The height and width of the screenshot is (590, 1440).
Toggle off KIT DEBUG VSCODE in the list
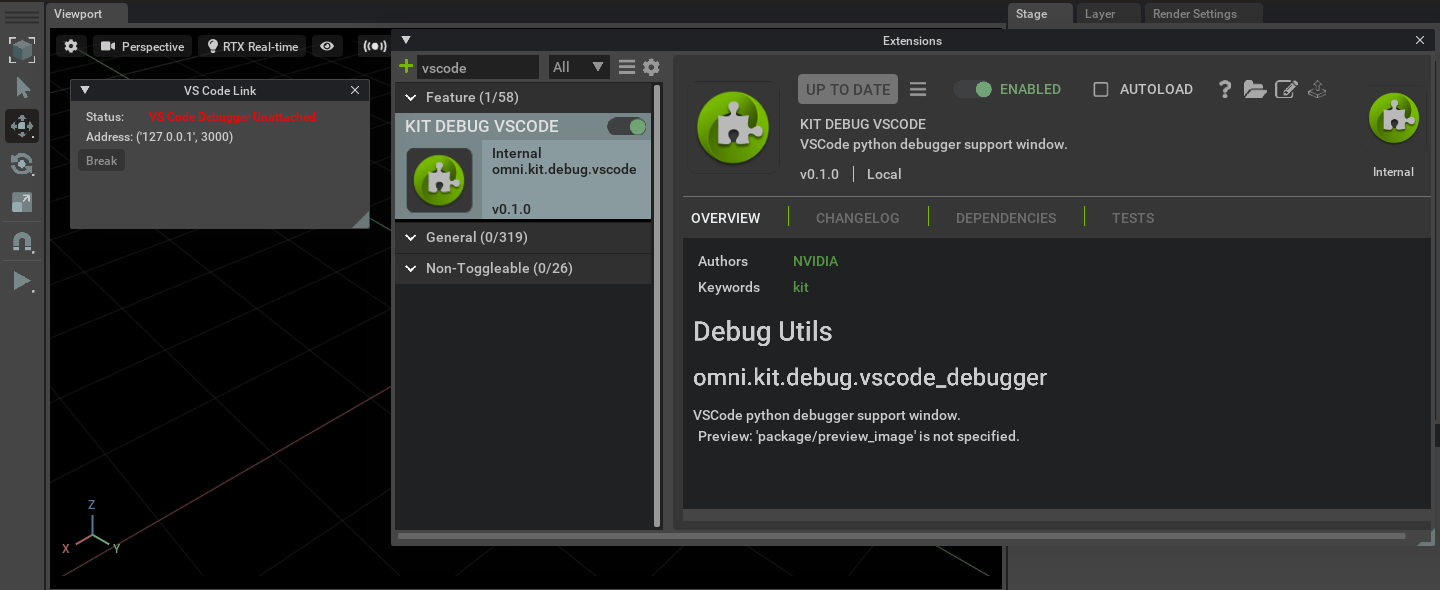coord(627,126)
